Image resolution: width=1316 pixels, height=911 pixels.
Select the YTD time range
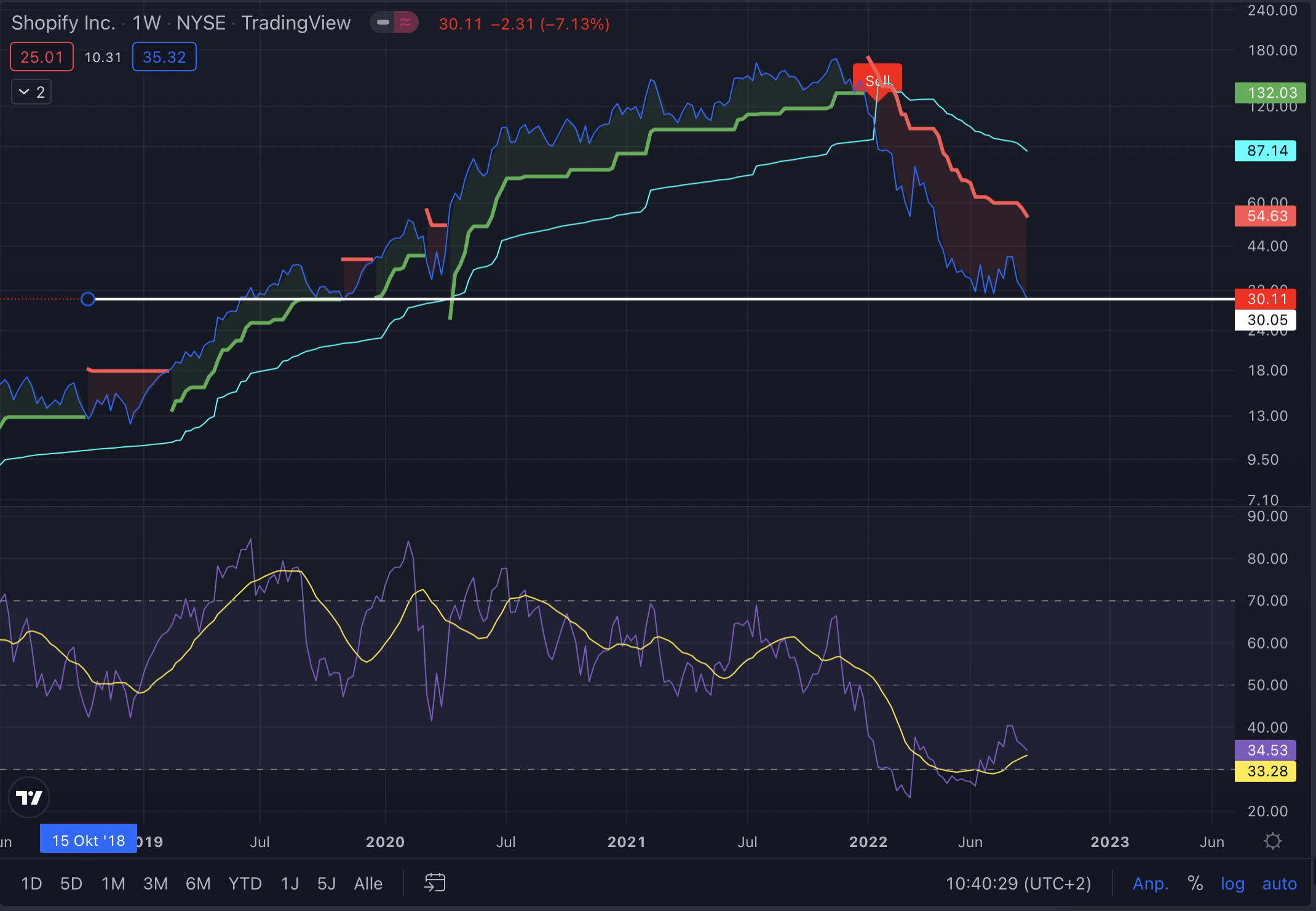click(x=245, y=883)
